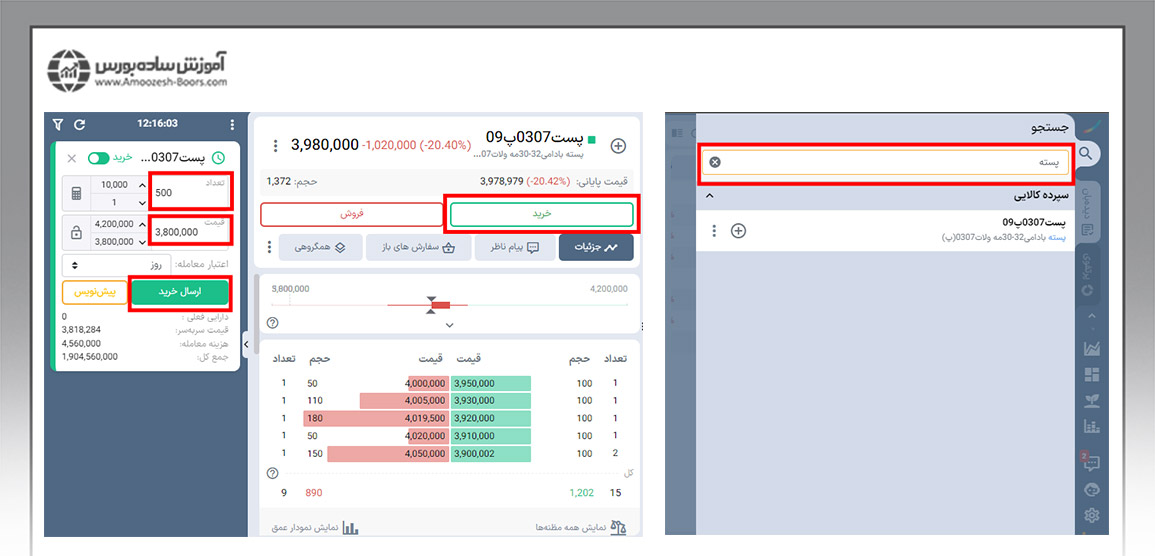This screenshot has width=1155, height=556.
Task: Click the price range slider marker
Action: (x=432, y=304)
